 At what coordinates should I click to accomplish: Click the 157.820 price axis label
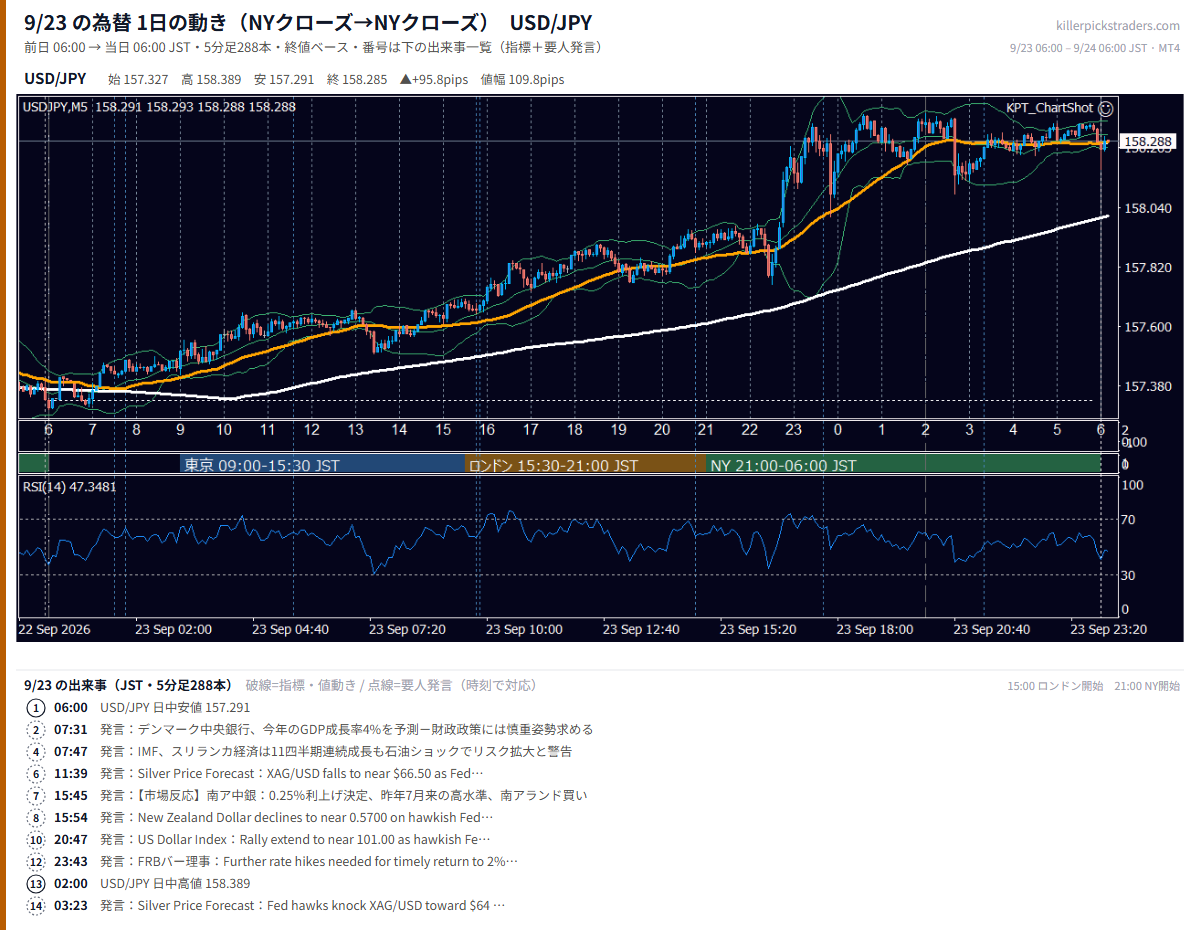pyautogui.click(x=1146, y=268)
